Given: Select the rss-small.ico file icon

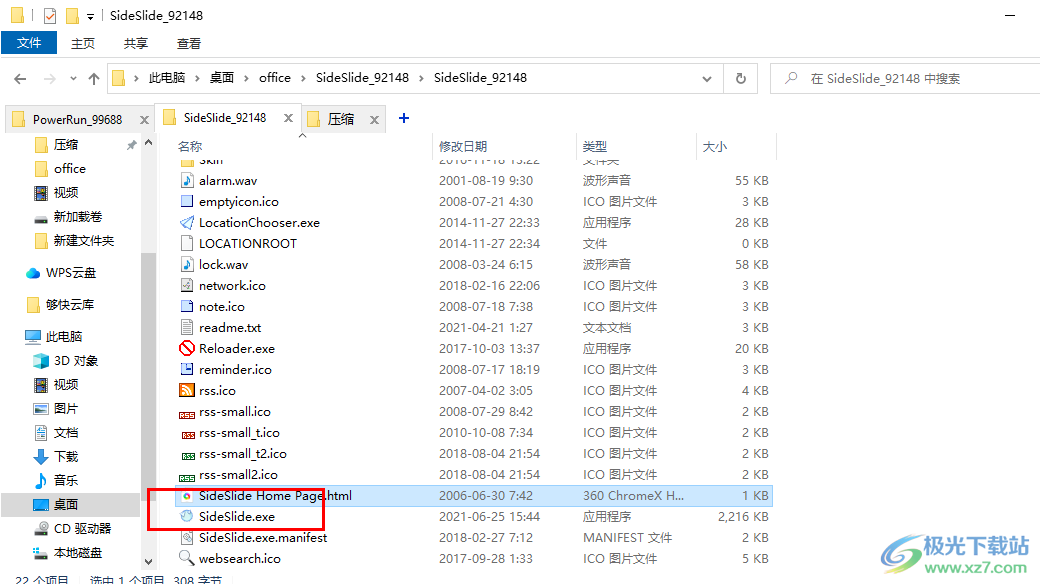Looking at the screenshot, I should pos(187,415).
